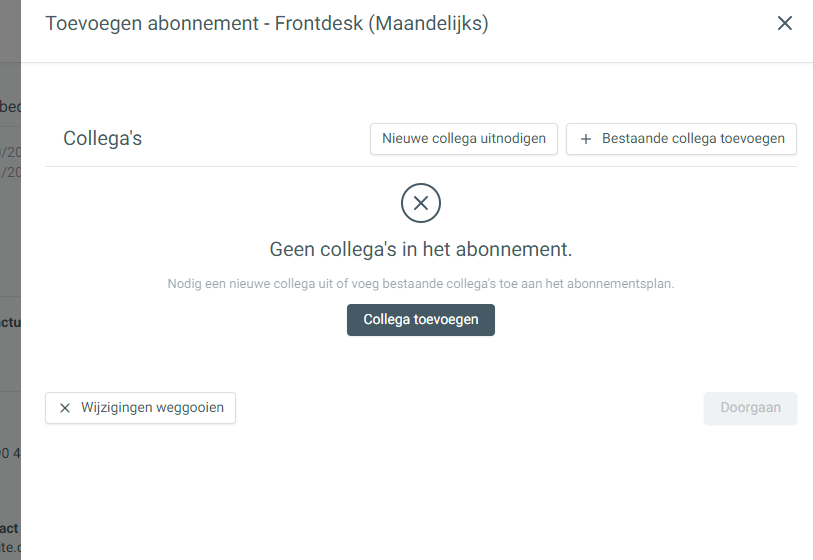Click the partially hidden bold 'act' text
Screen dimensions: 813x560
pos(9,528)
